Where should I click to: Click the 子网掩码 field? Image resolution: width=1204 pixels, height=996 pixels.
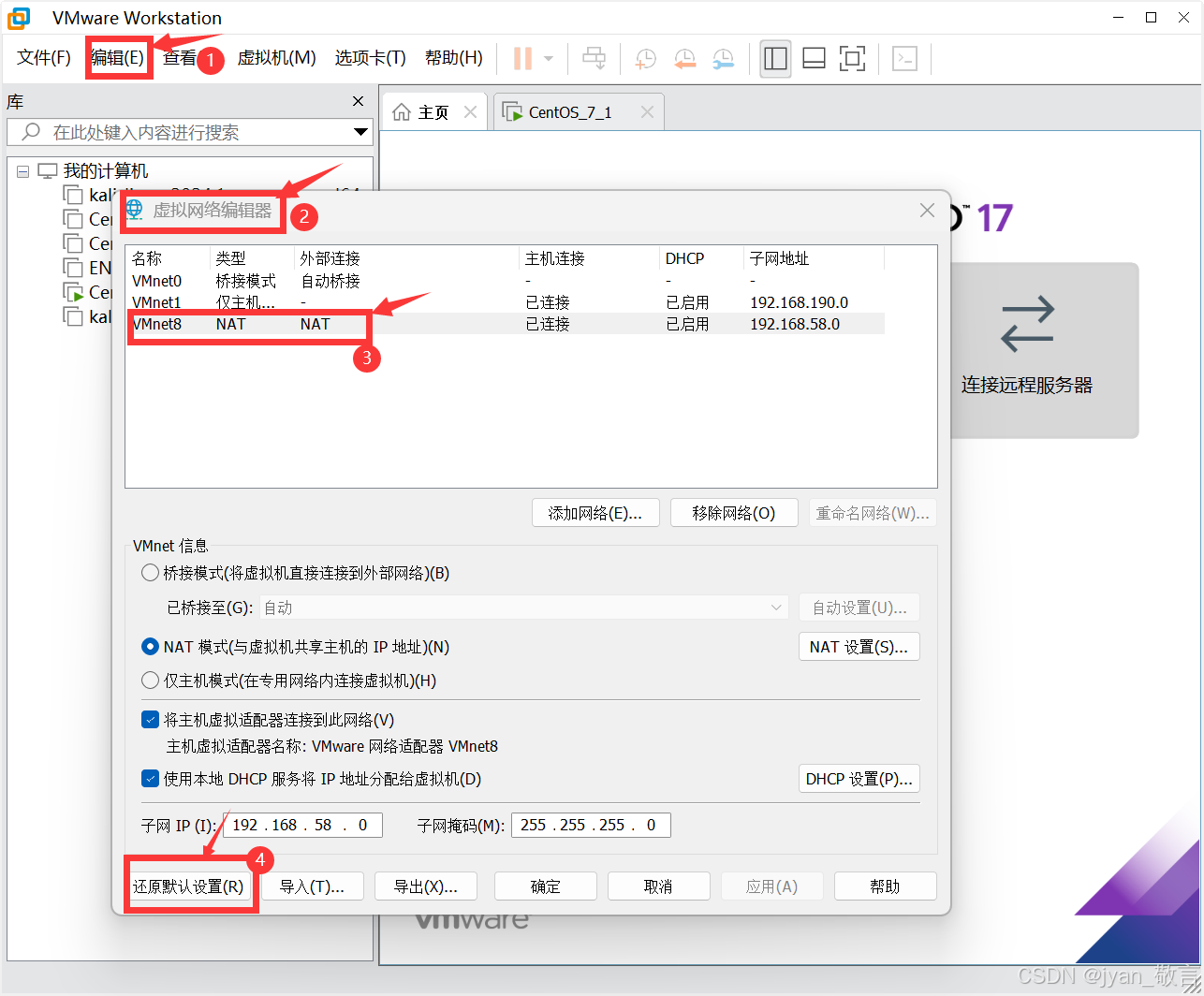coord(591,825)
